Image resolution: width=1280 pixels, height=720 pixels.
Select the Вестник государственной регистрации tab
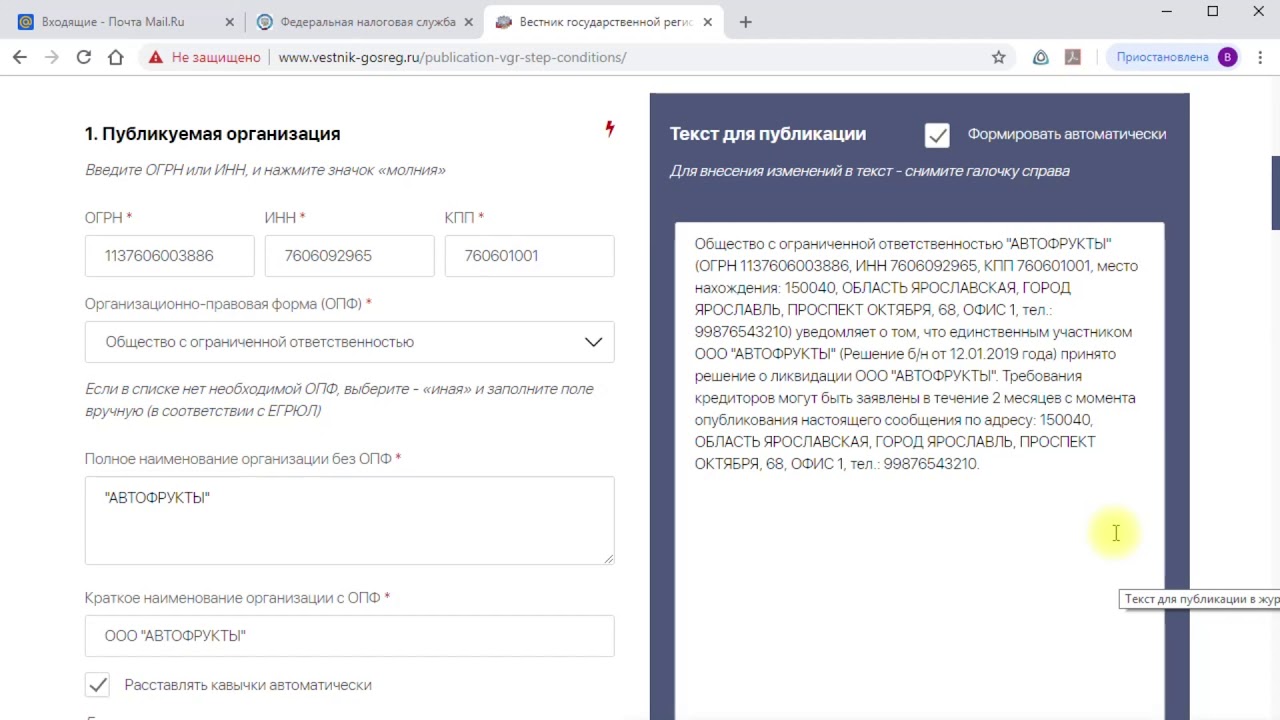pyautogui.click(x=604, y=22)
